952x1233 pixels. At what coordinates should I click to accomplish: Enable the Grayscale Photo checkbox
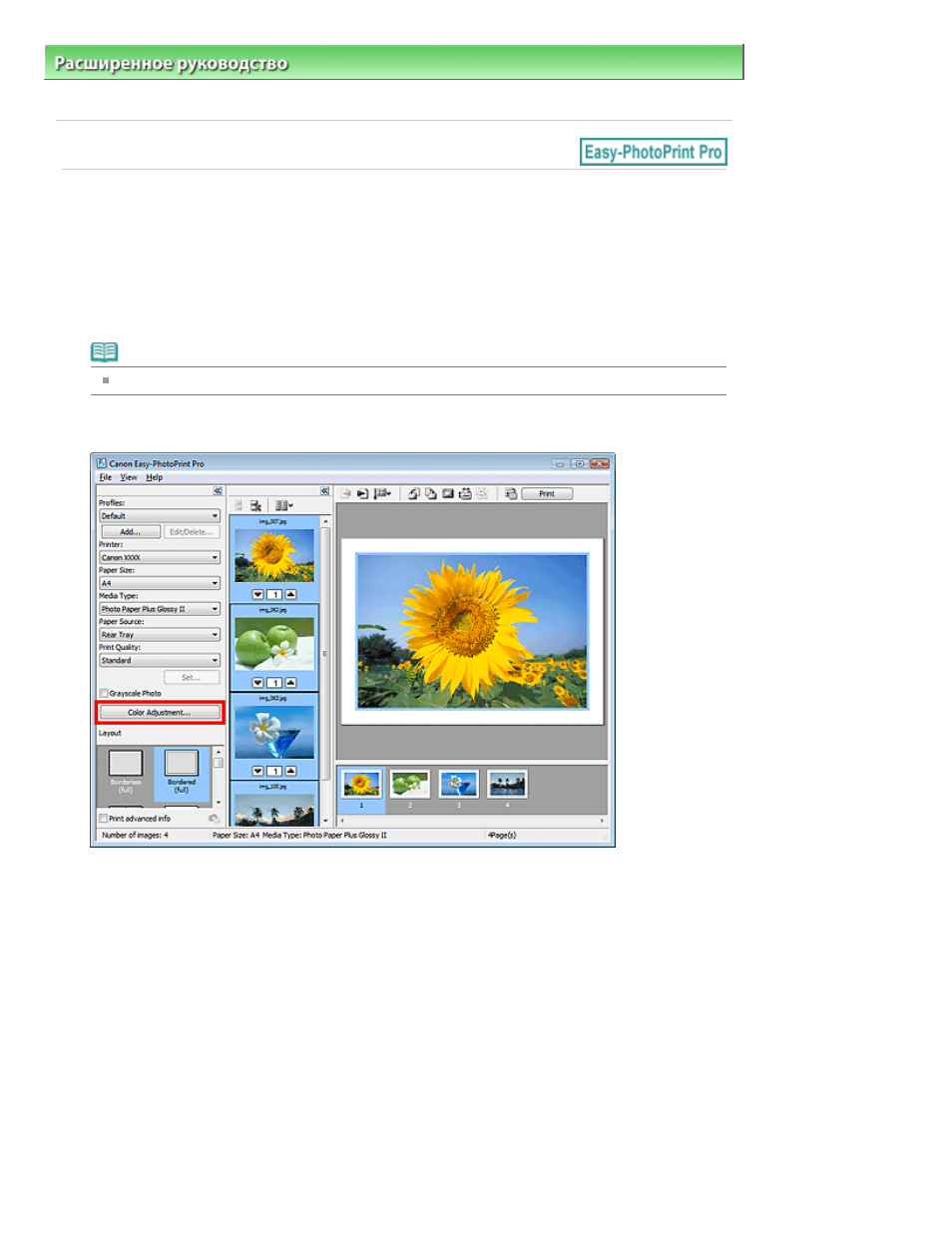(104, 693)
